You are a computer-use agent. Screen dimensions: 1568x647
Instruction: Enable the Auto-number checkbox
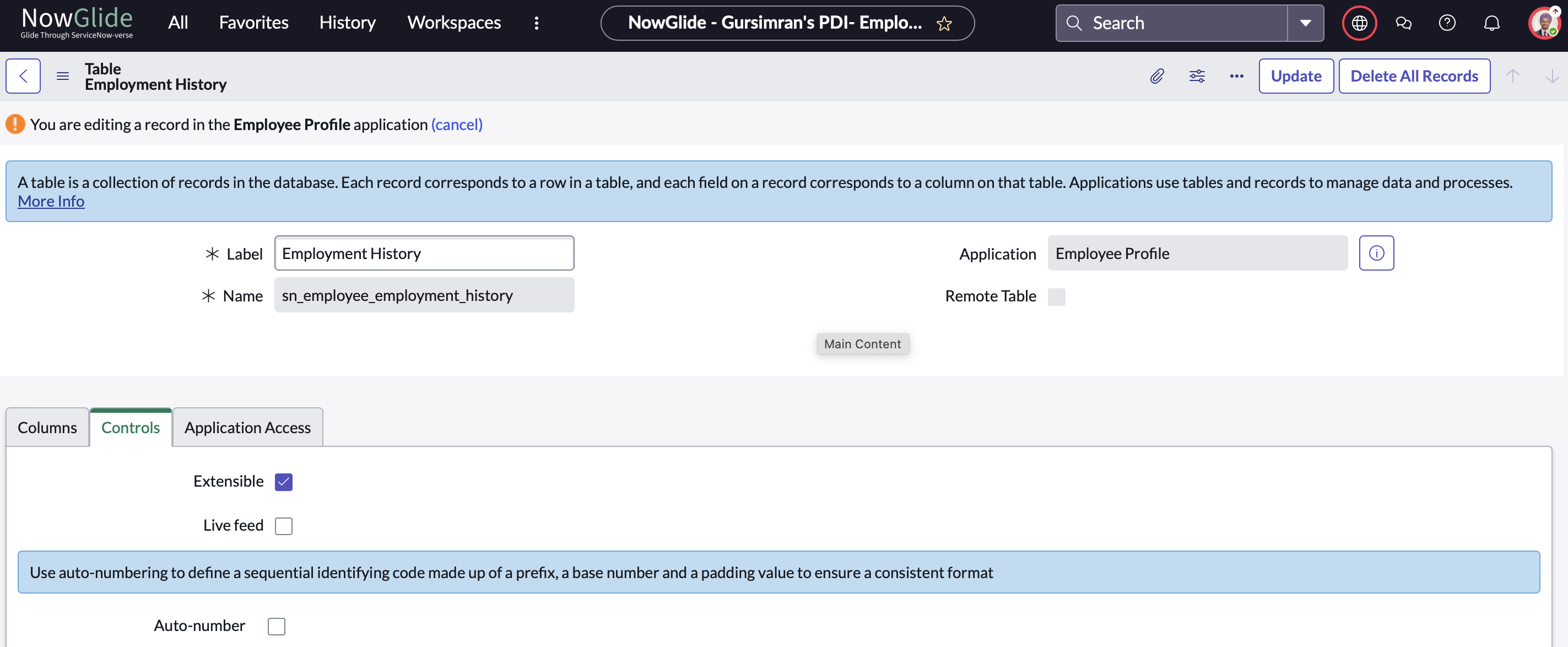[277, 626]
